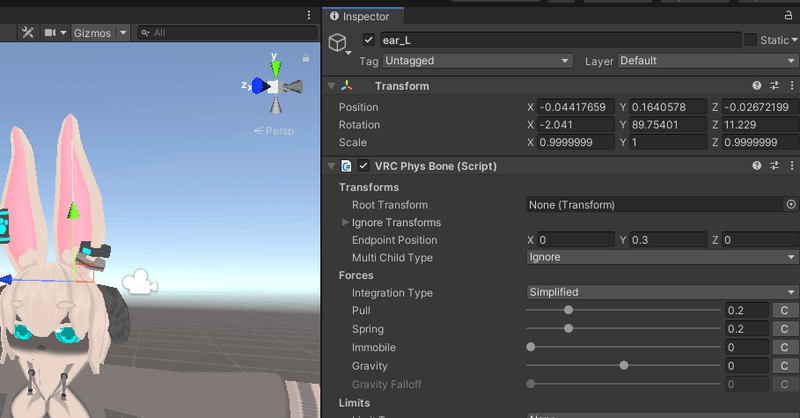Click the gray bottom gizmo cone

[x=276, y=105]
